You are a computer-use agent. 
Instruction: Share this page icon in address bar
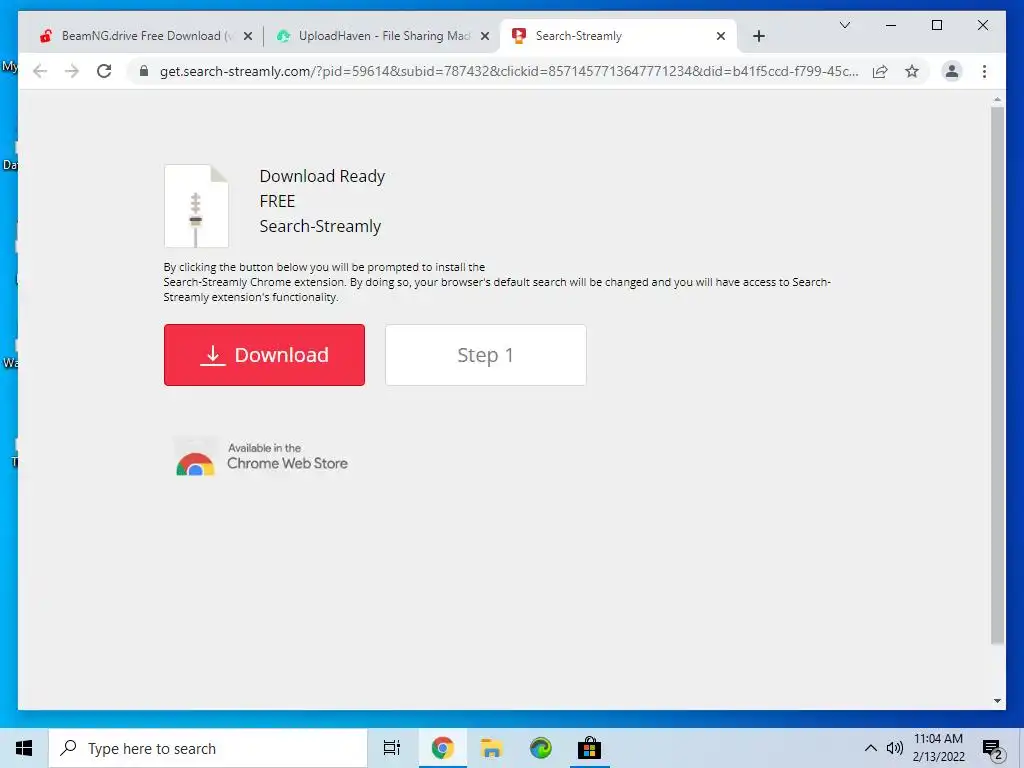click(x=880, y=71)
